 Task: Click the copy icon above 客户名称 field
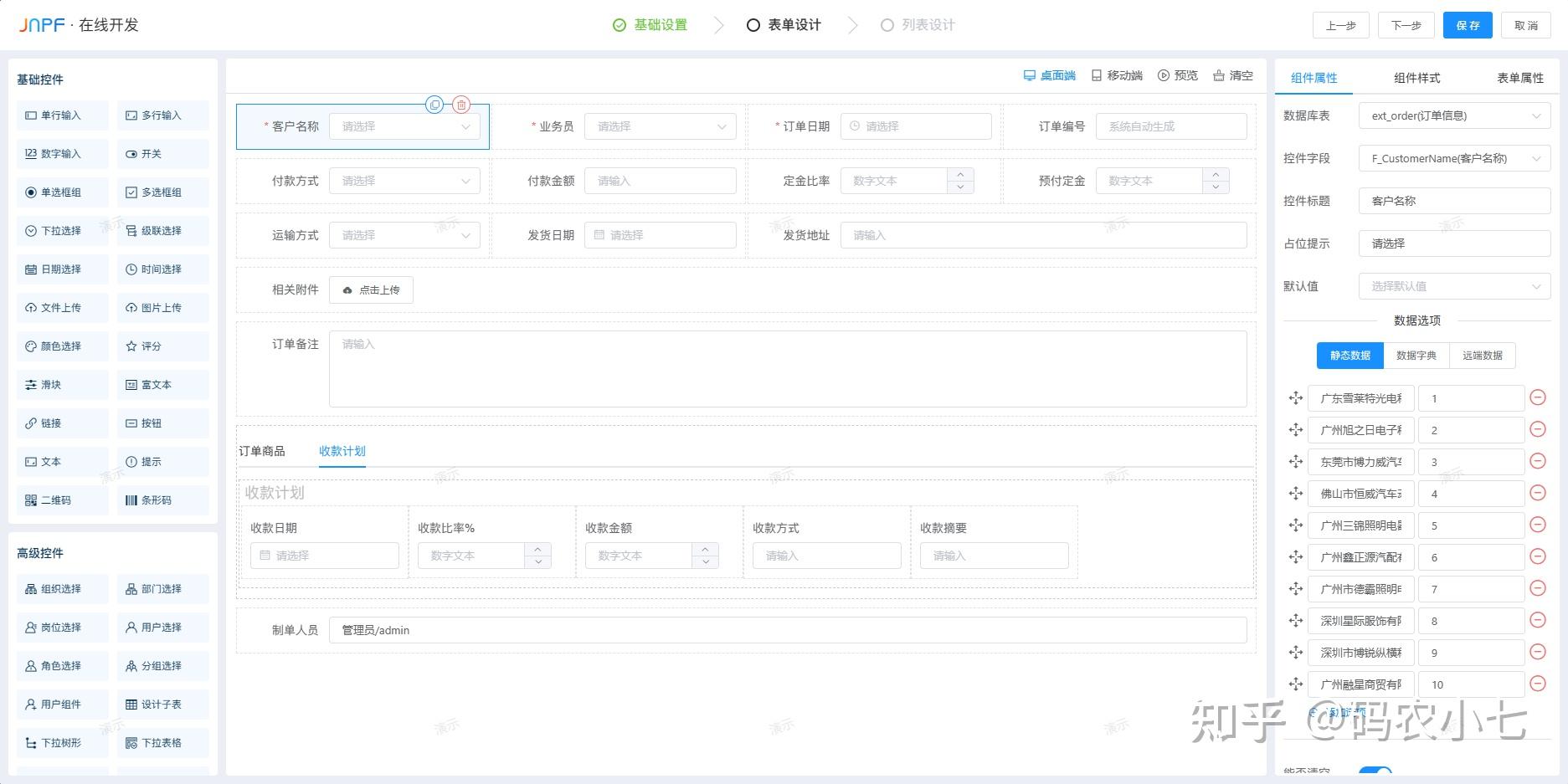pos(434,105)
